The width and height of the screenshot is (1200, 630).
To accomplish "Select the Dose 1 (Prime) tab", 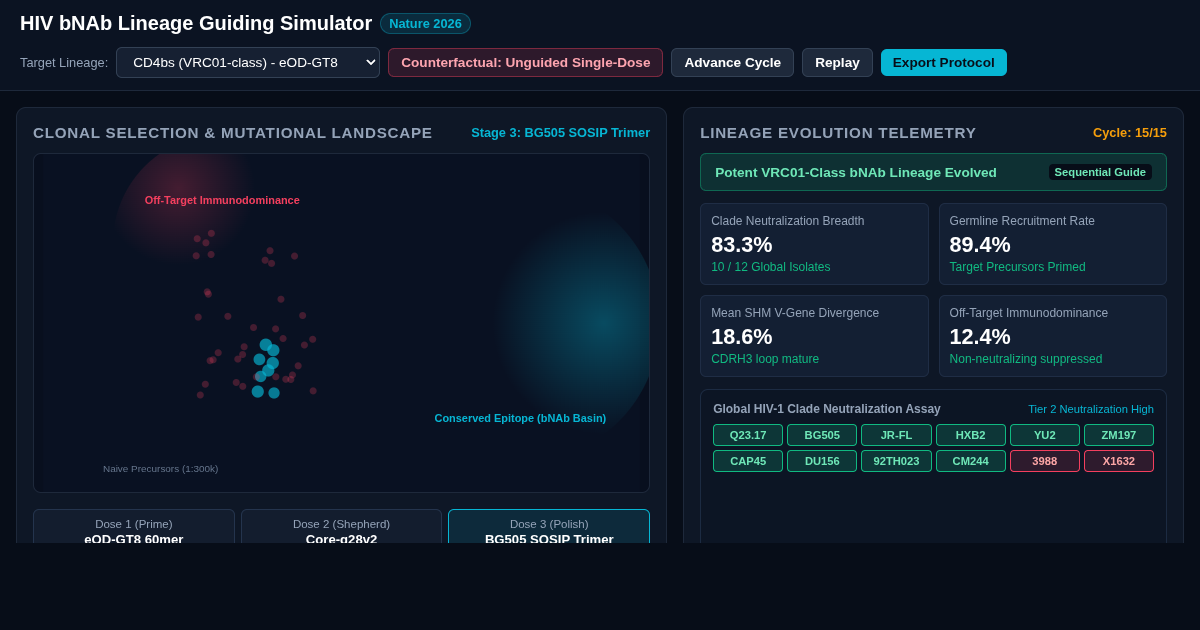I will 134,527.
